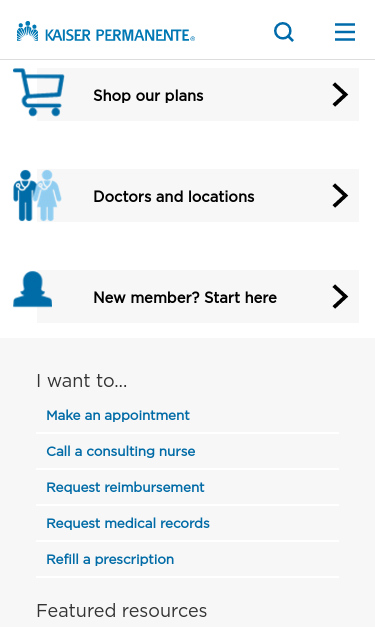Viewport: 375px width, 627px height.
Task: Expand the Doctors and locations chevron
Action: (340, 196)
